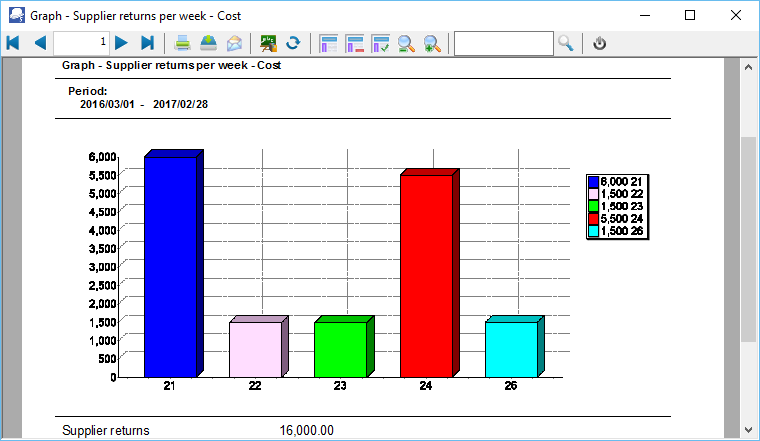Click the vertical scrollbar down arrow
760x441 pixels.
click(747, 429)
